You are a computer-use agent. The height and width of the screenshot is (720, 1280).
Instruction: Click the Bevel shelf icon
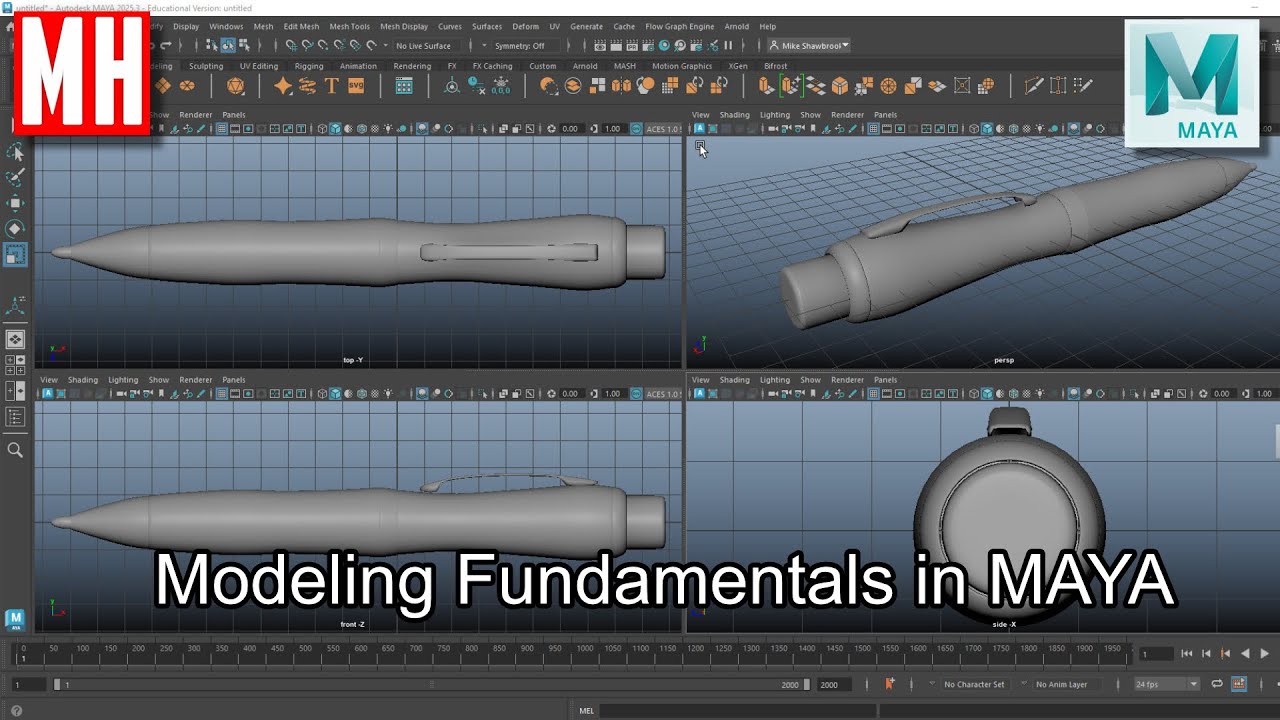[840, 86]
